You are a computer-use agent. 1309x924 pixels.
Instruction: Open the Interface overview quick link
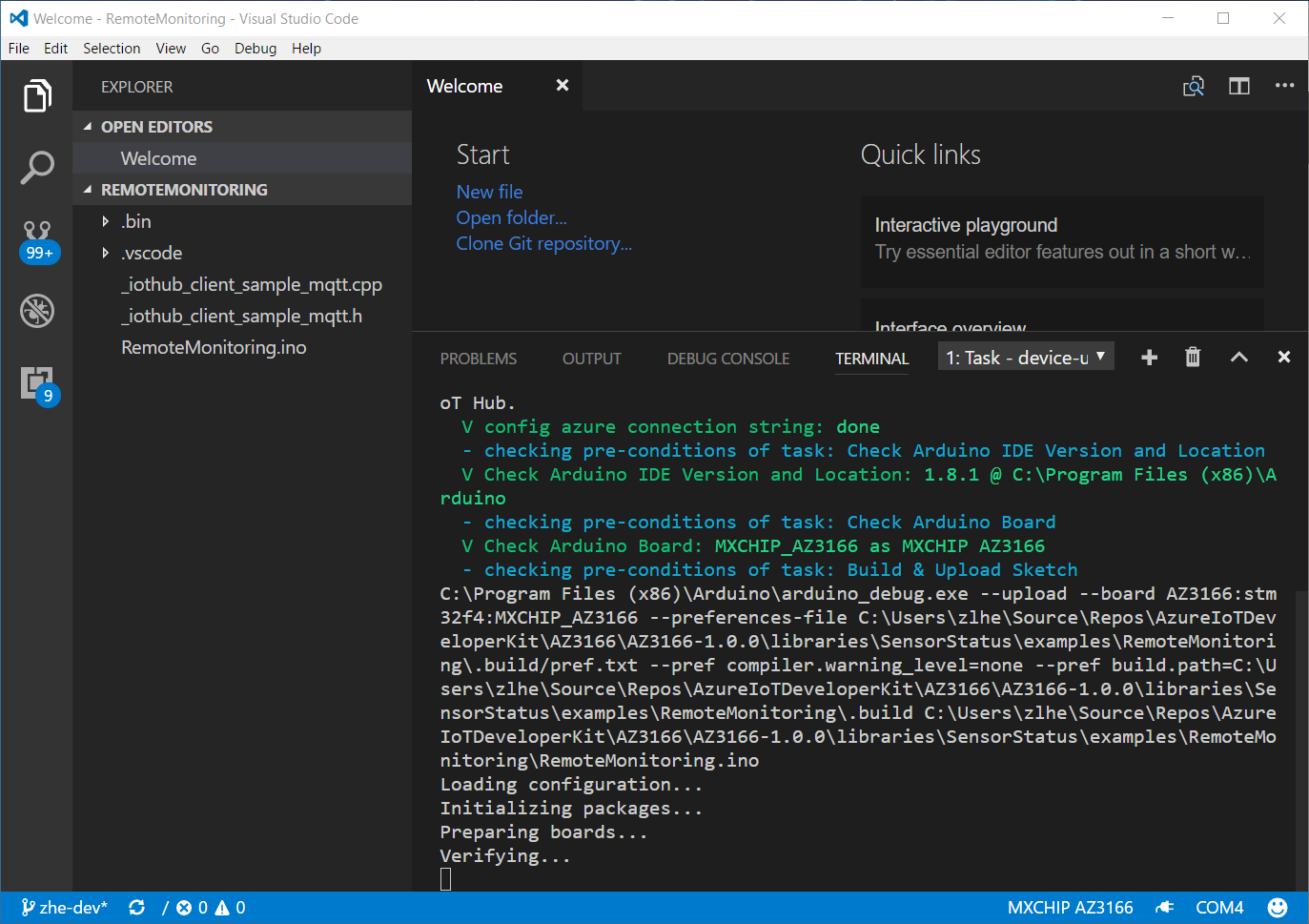point(1062,316)
